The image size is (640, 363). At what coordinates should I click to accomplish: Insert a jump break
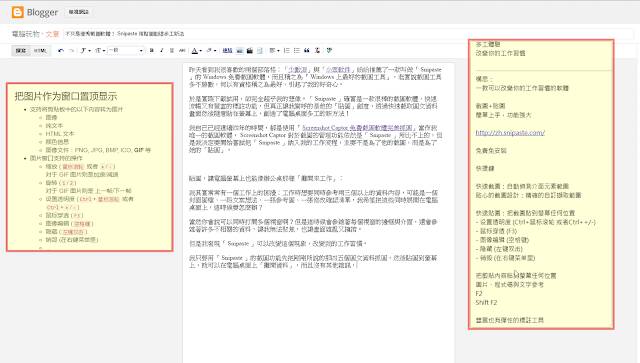coord(260,51)
